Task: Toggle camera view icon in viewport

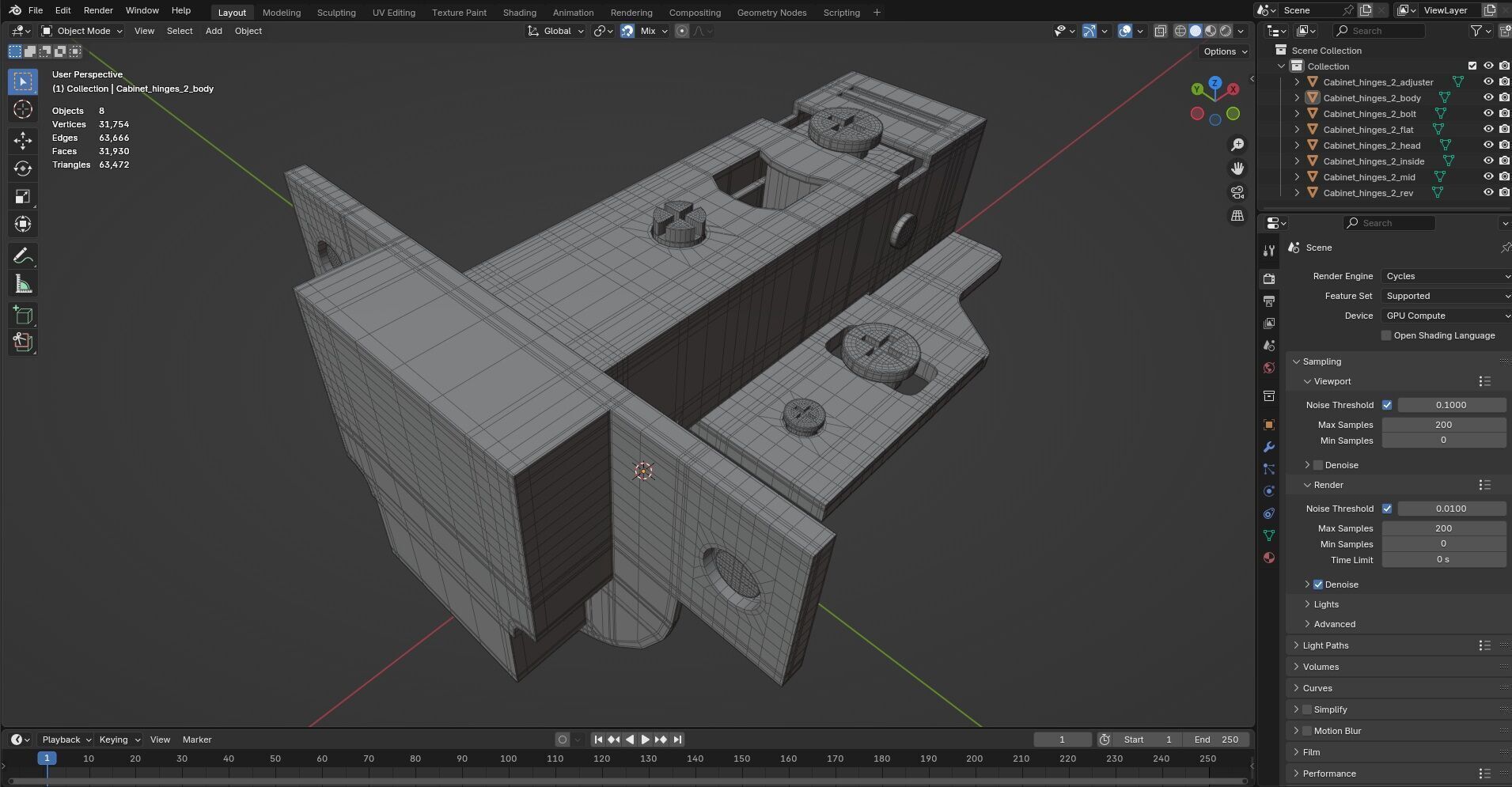Action: click(1237, 192)
